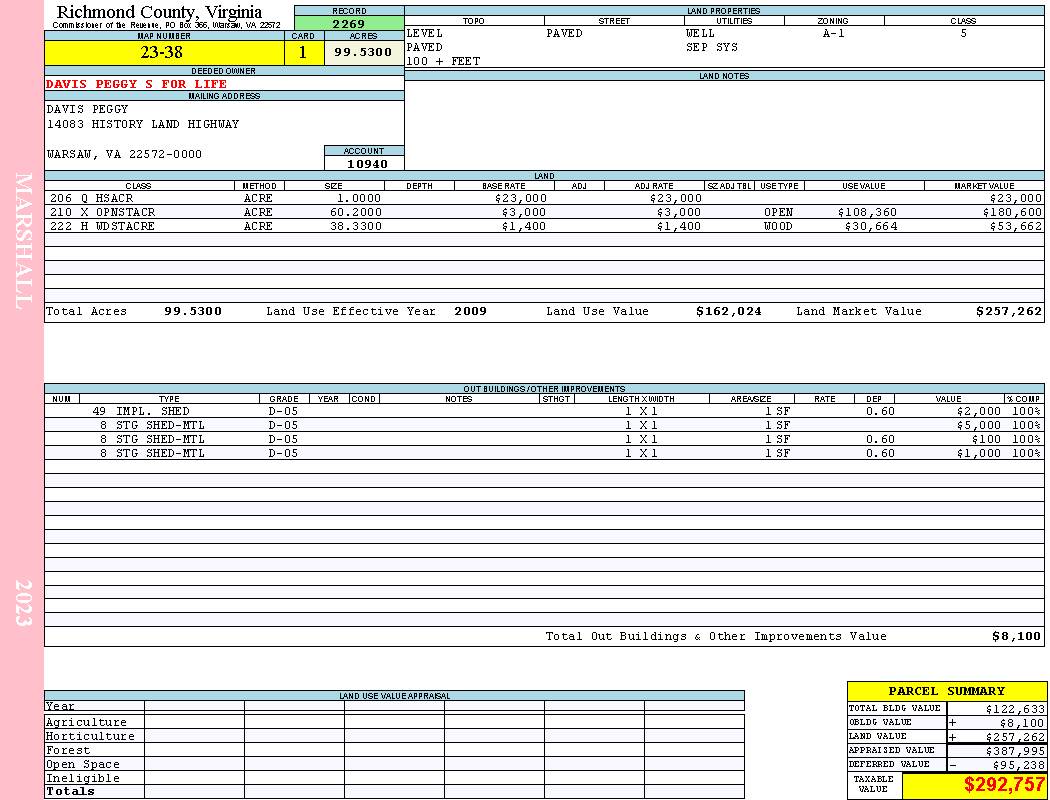This screenshot has width=1050, height=800.
Task: Select deeded owner DAVIS PEGGY S FOR LIFE
Action: point(137,84)
